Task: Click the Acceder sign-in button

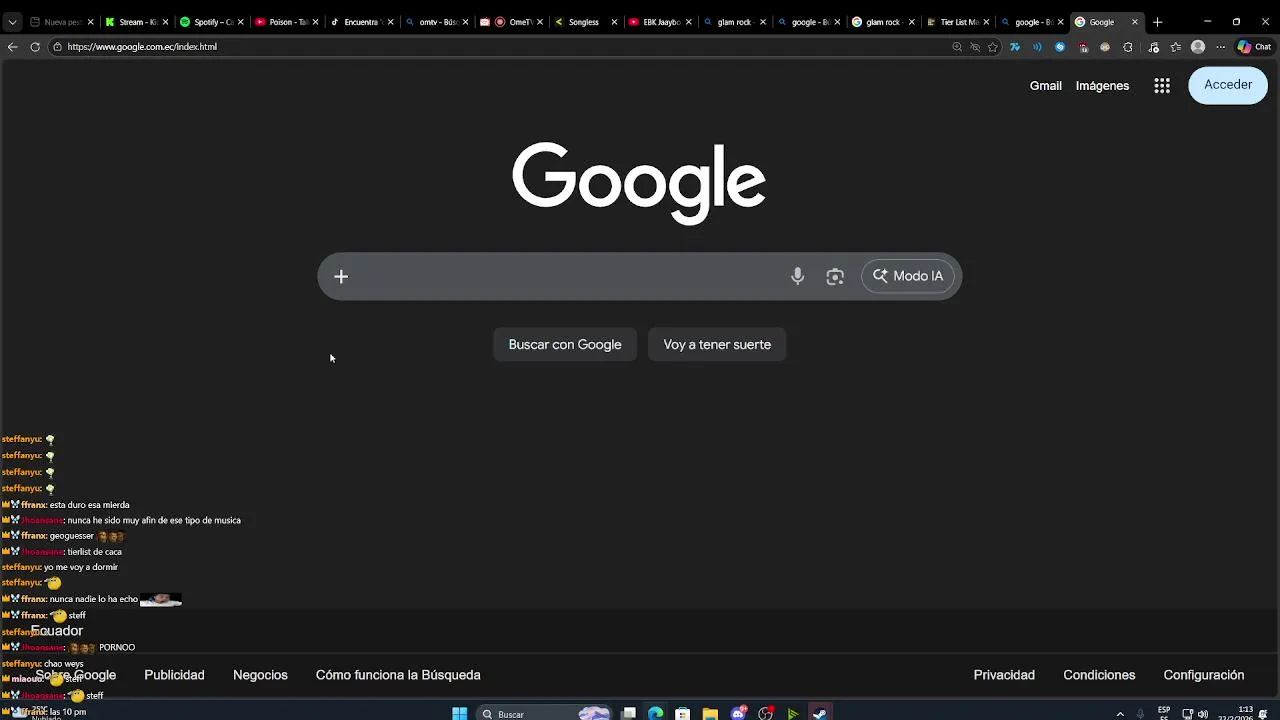Action: point(1228,86)
